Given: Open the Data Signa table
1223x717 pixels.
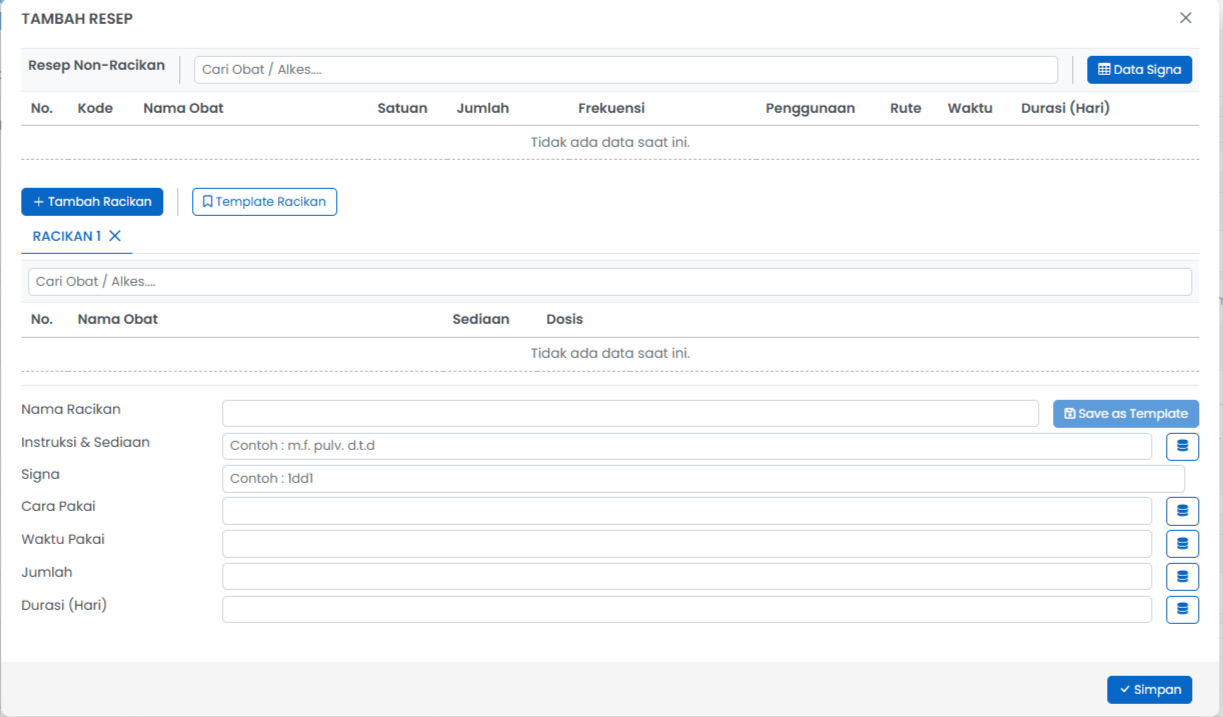Looking at the screenshot, I should 1139,70.
